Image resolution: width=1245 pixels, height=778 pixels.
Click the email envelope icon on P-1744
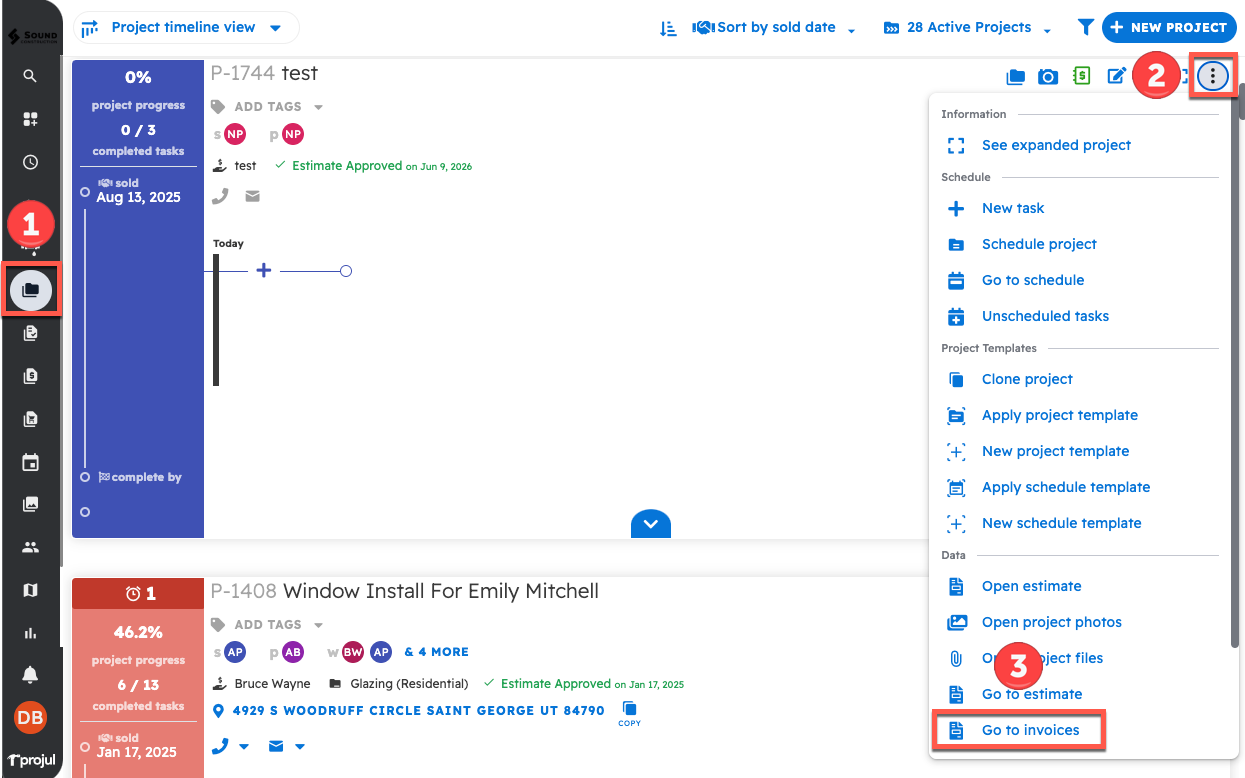(x=251, y=196)
